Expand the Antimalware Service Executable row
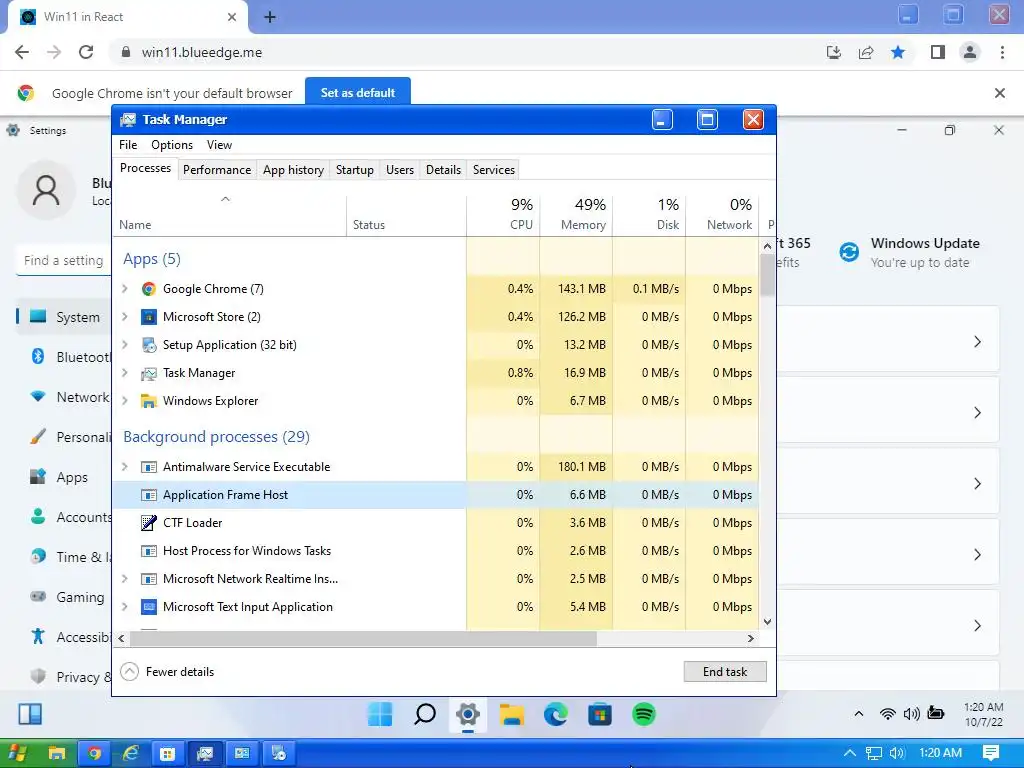 coord(125,467)
